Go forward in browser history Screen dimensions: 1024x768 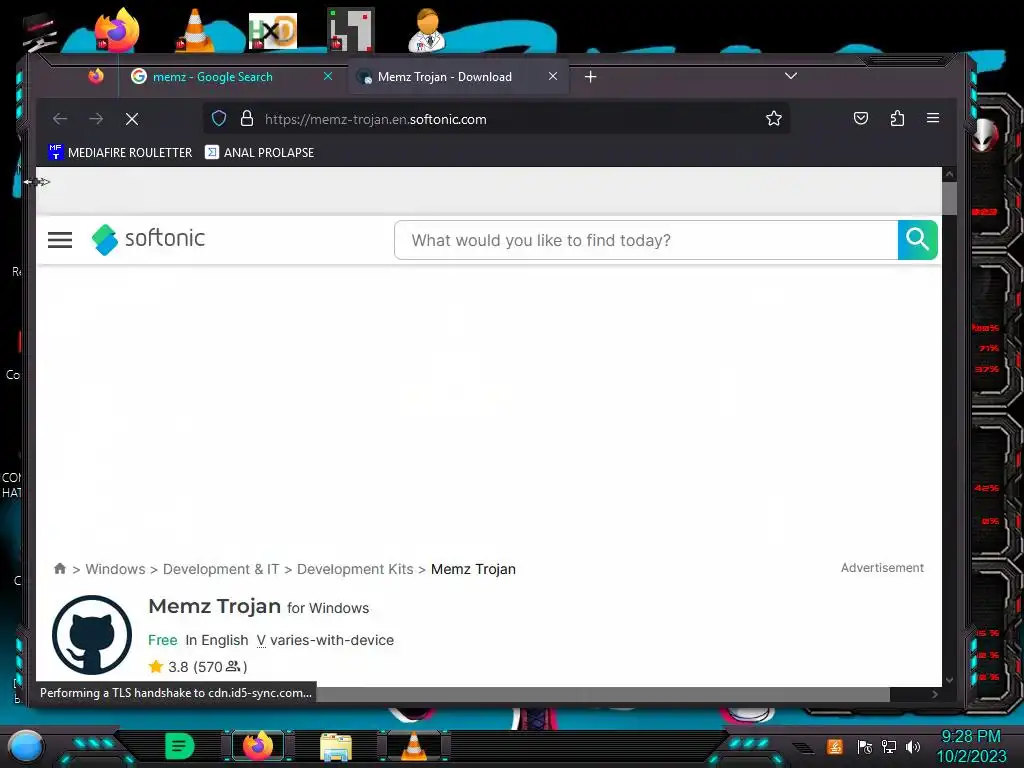[96, 119]
